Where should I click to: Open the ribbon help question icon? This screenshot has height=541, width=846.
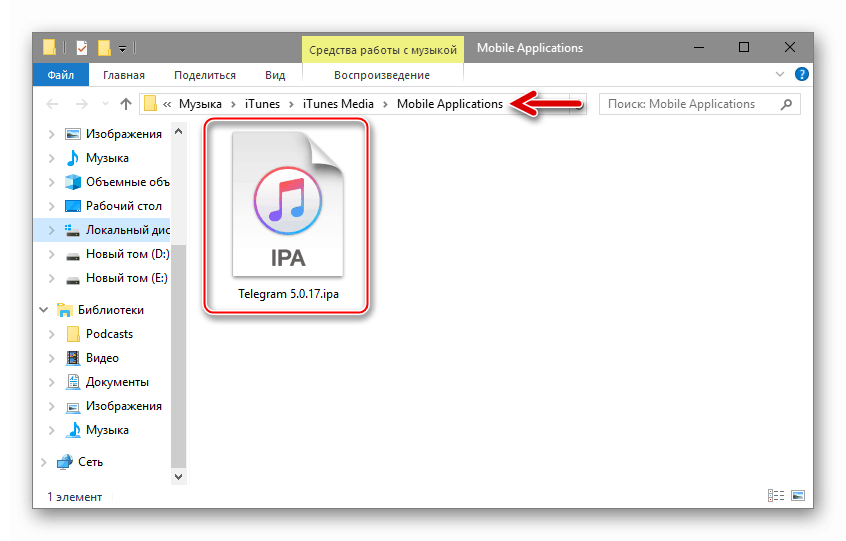tap(802, 74)
